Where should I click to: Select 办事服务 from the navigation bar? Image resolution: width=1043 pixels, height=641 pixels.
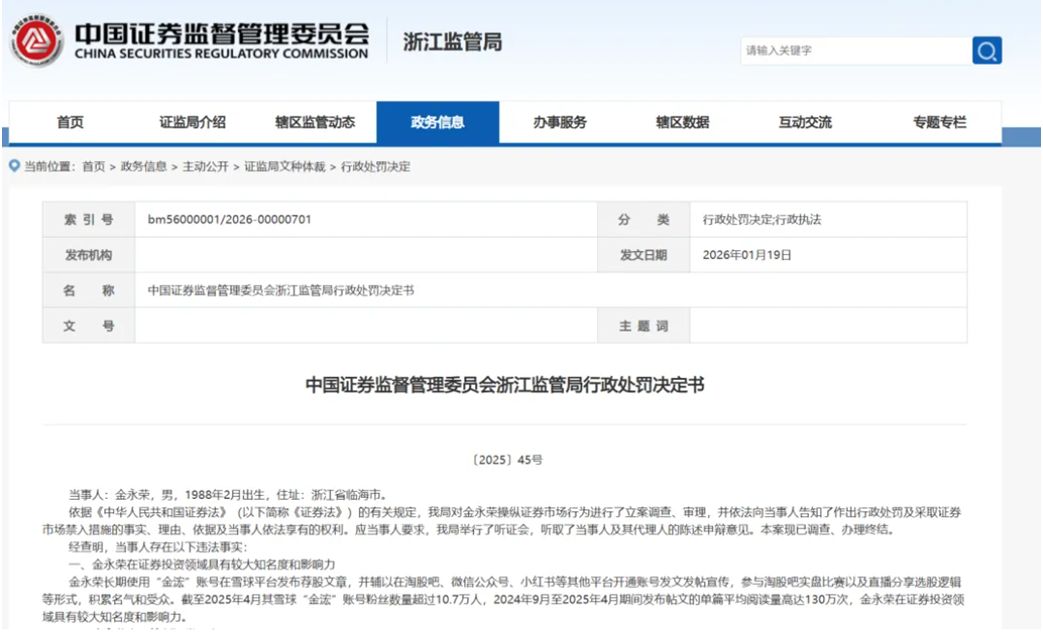coord(561,121)
